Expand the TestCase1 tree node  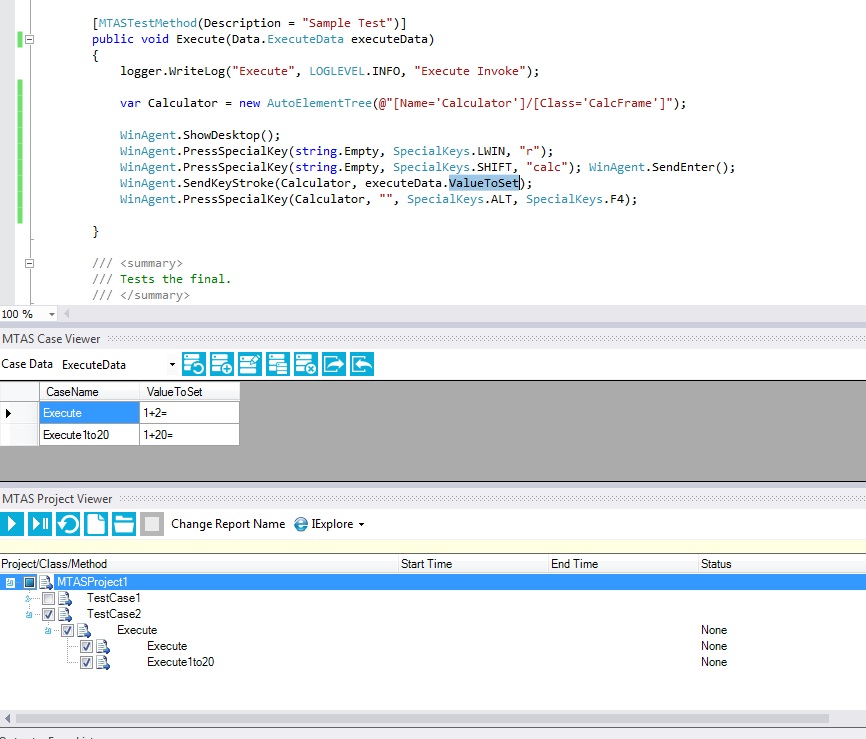[29, 598]
